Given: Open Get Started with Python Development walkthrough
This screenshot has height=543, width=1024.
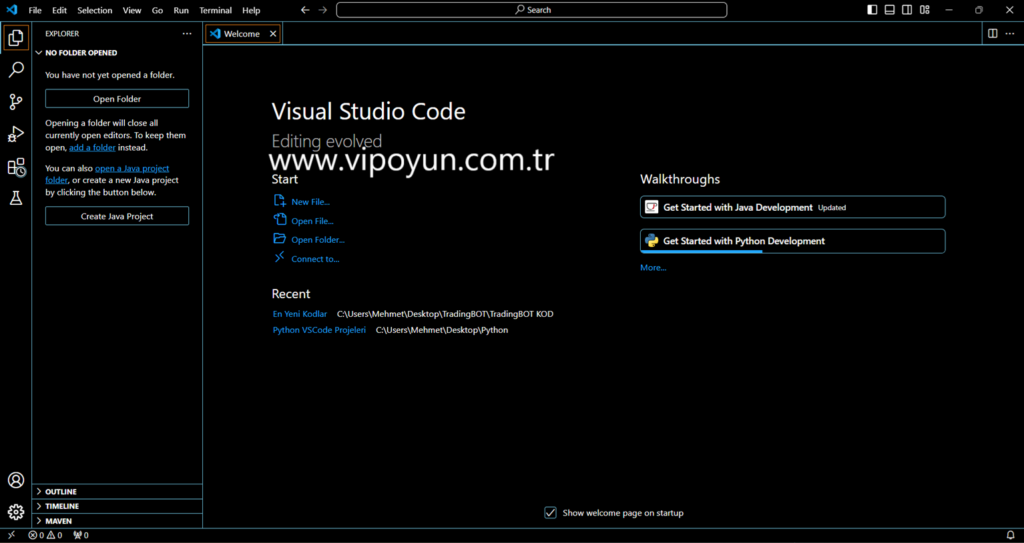Looking at the screenshot, I should tap(792, 240).
